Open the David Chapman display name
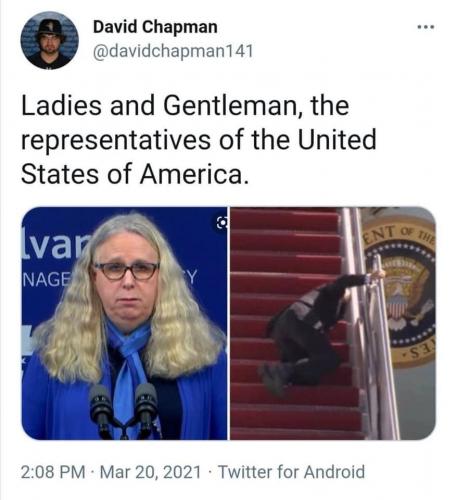Screen dimensions: 457x500 (155, 27)
